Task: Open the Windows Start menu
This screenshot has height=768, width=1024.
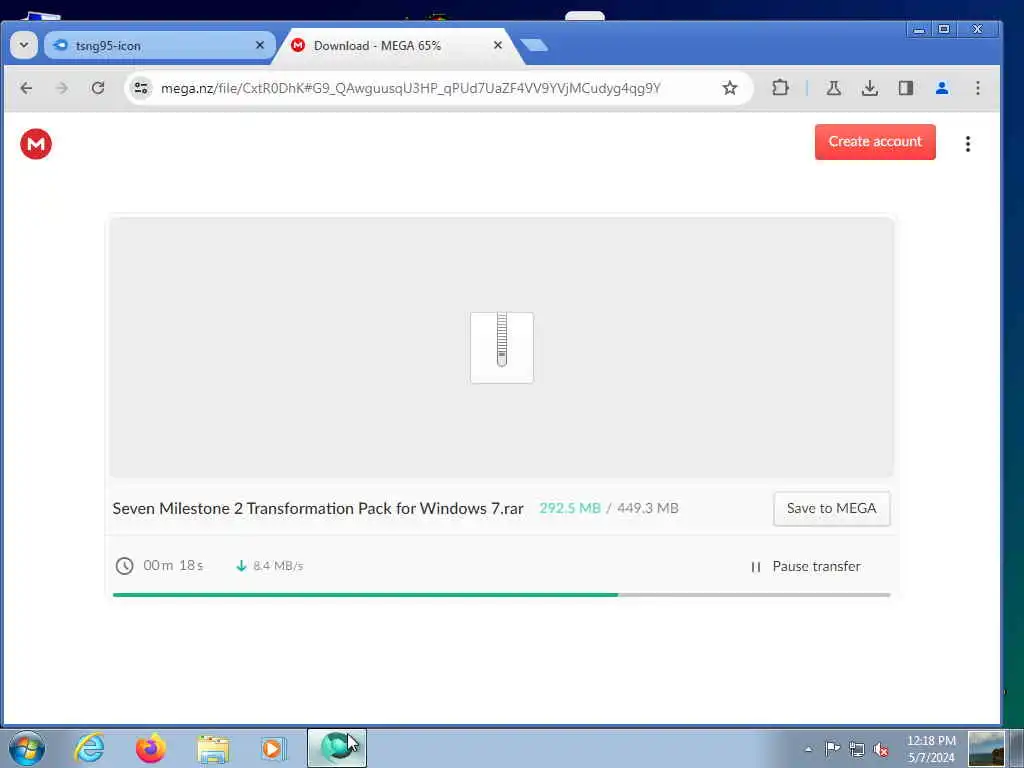Action: pos(27,748)
